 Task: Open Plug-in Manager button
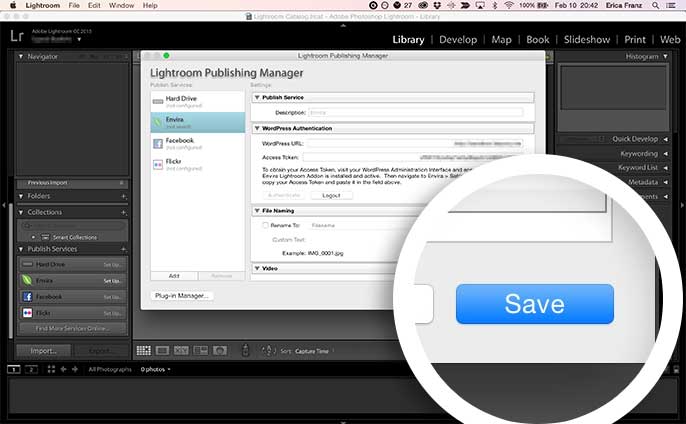[182, 295]
